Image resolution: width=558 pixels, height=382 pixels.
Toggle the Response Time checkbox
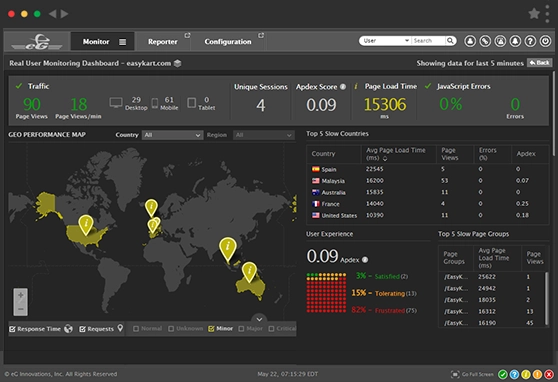(12, 329)
